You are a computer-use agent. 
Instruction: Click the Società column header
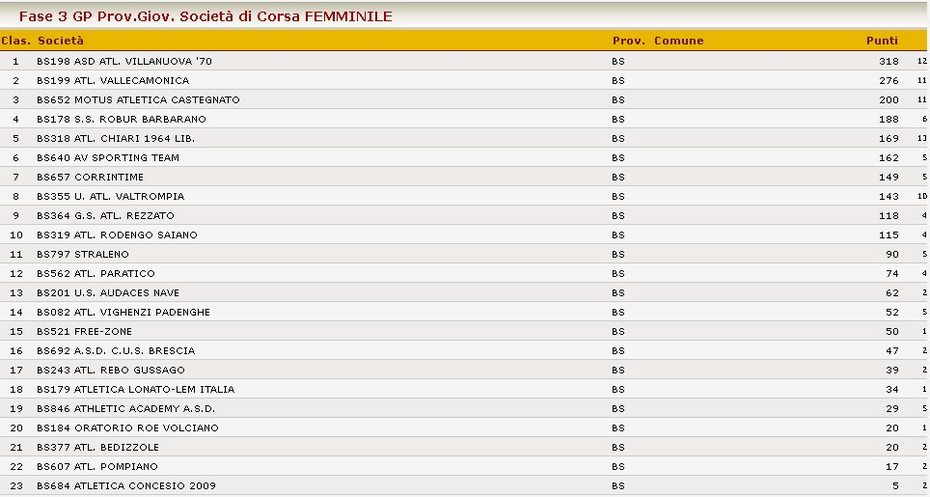[x=60, y=40]
